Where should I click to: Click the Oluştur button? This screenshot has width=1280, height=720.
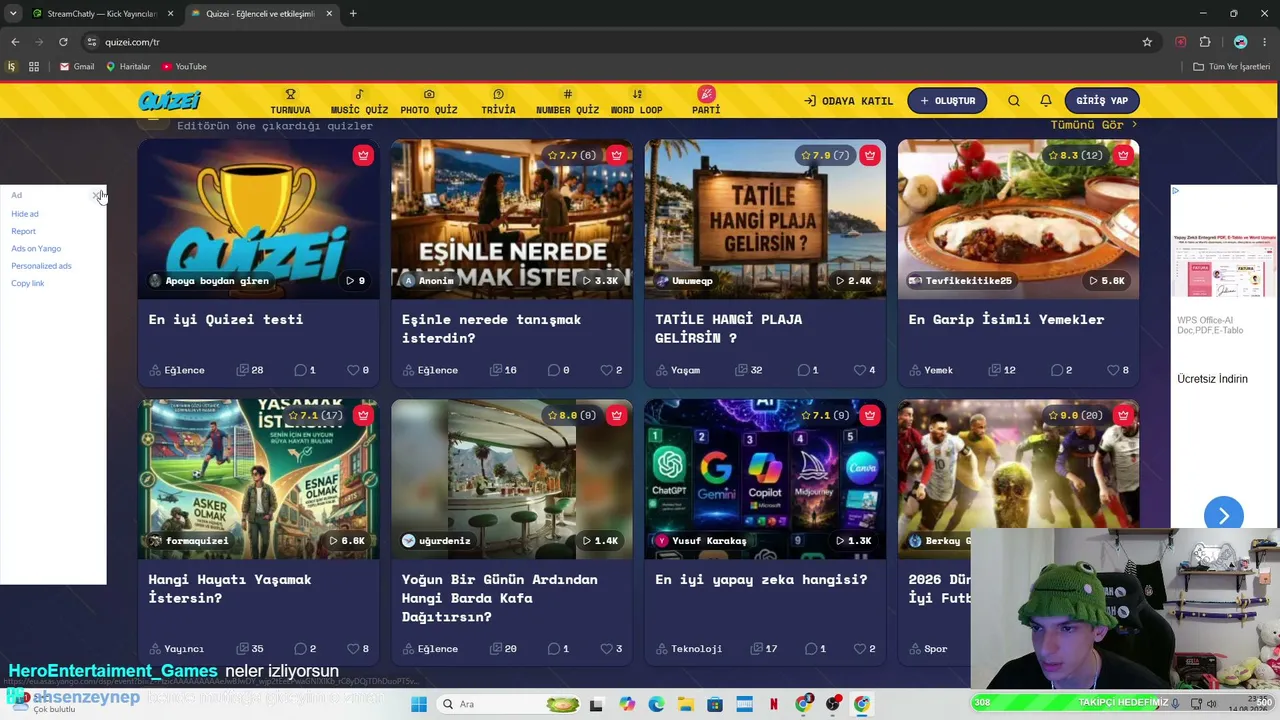pos(947,101)
